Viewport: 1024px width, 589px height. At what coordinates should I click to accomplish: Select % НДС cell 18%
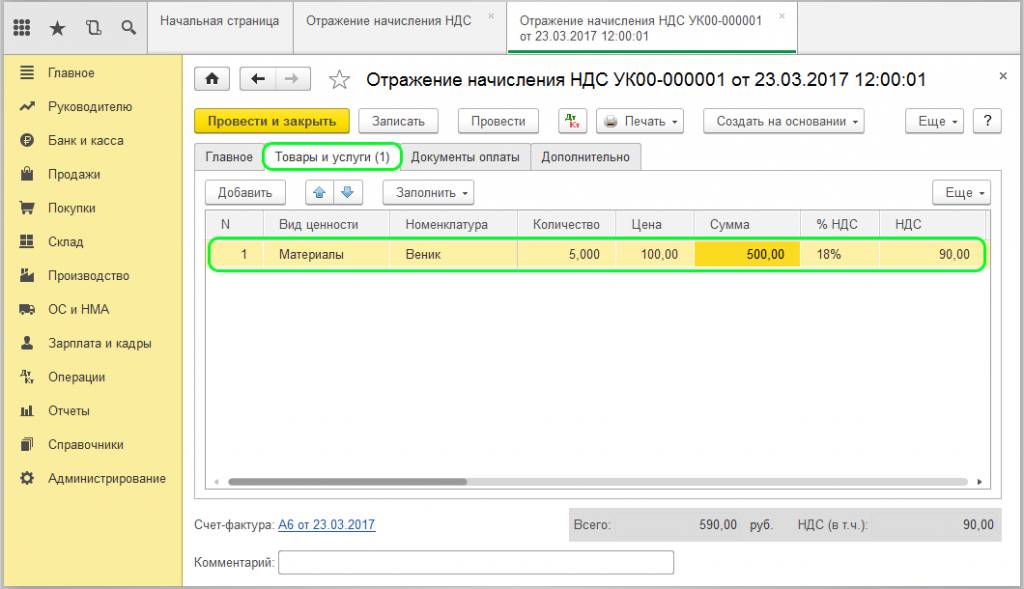(x=840, y=254)
